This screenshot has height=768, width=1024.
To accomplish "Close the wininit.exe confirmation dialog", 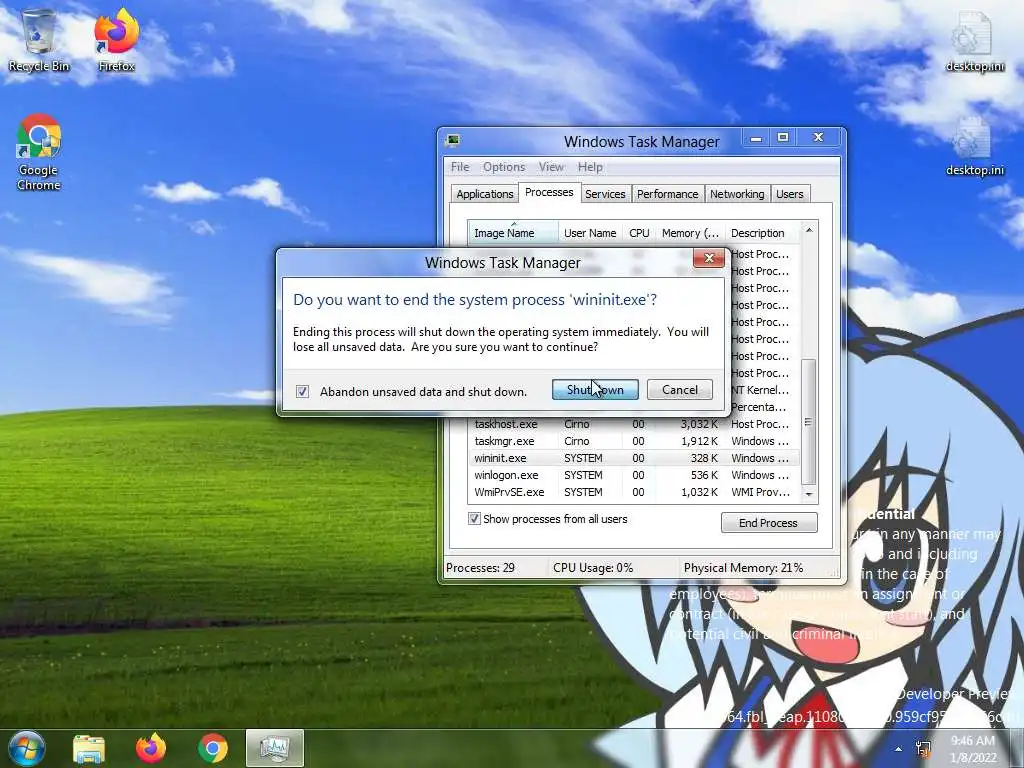I will tap(709, 258).
